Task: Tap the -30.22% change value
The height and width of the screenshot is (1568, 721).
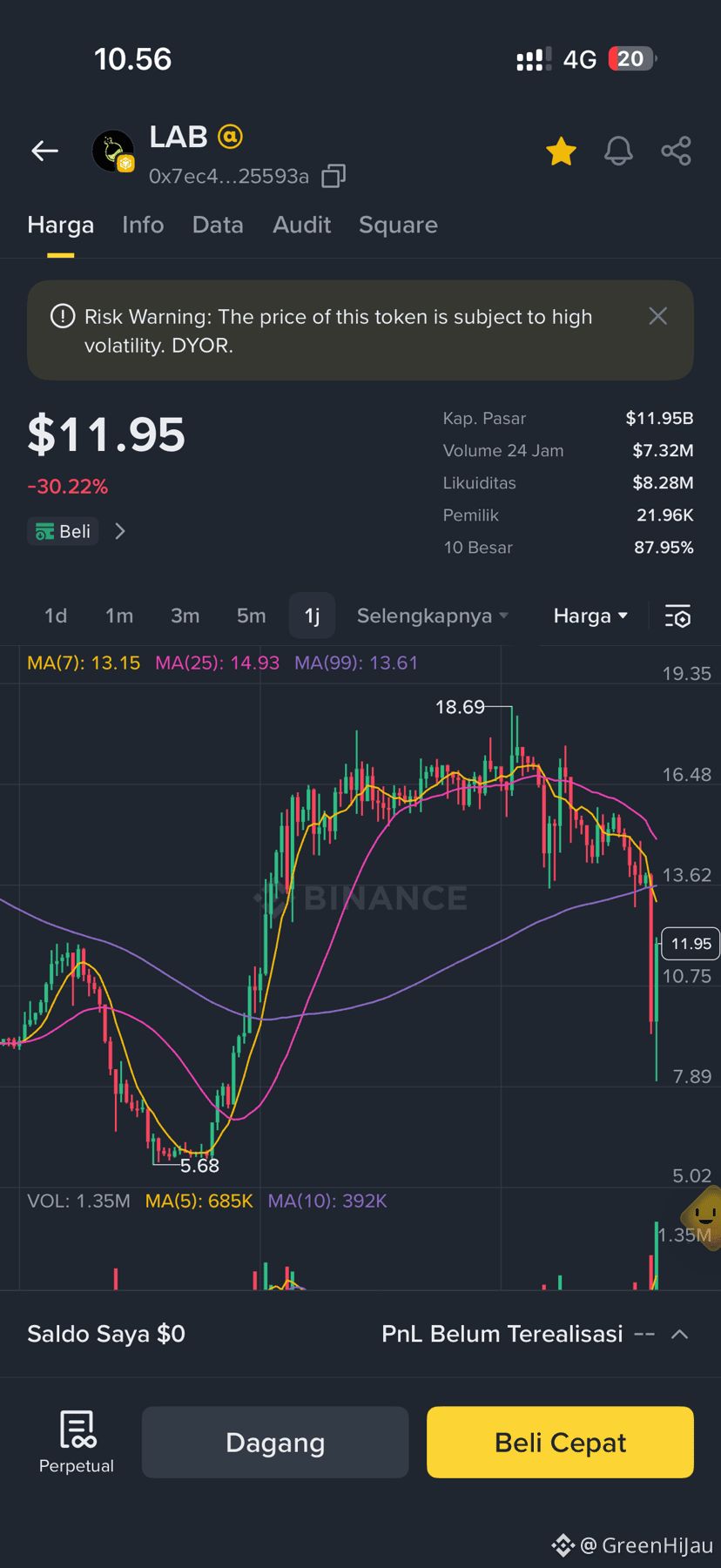Action: (x=67, y=487)
